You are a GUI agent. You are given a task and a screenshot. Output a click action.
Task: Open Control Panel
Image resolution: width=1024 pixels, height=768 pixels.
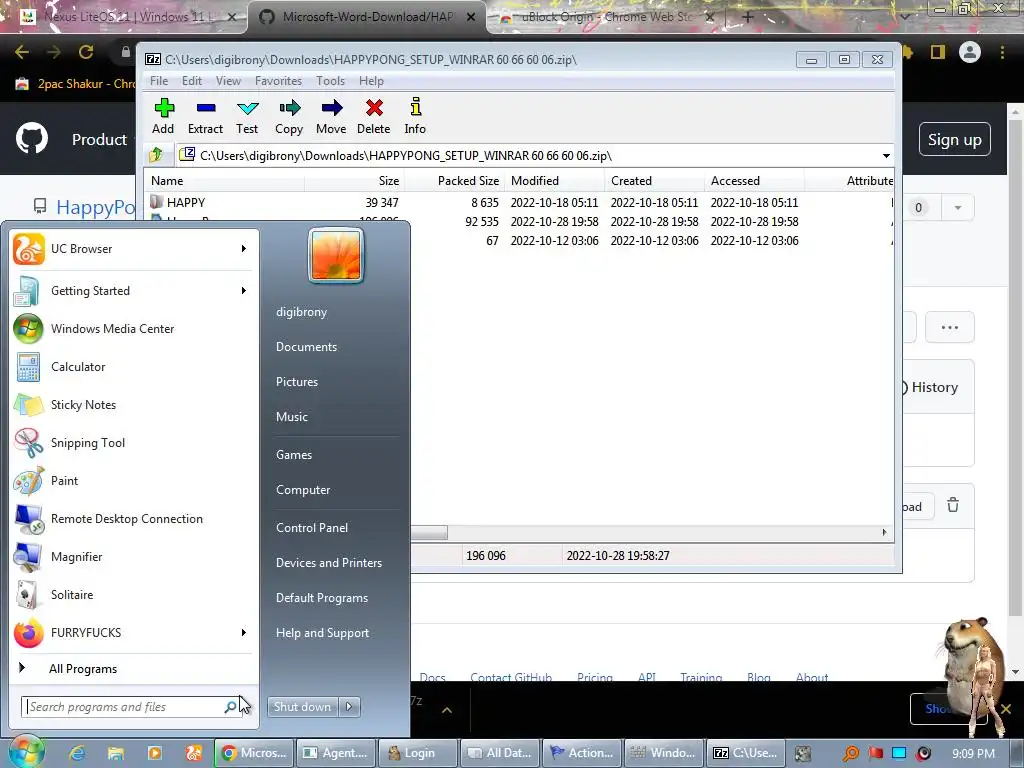[x=312, y=528]
